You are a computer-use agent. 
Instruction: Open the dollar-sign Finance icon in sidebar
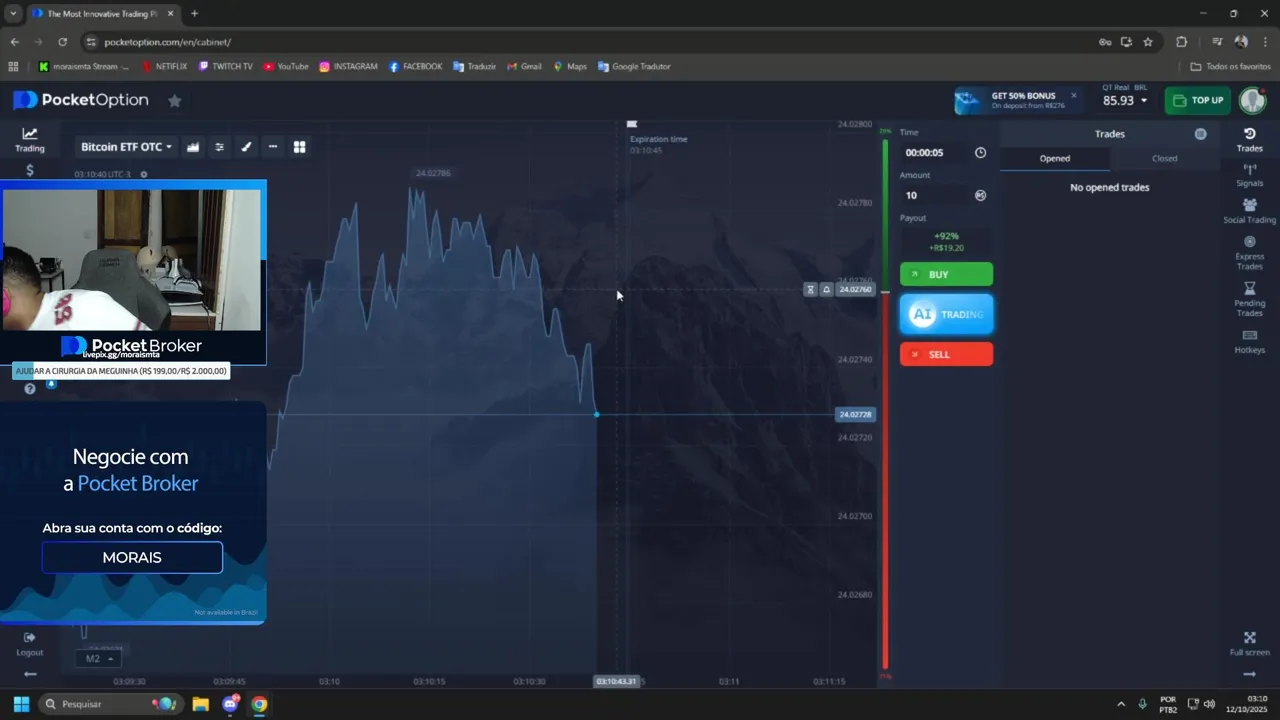tap(30, 170)
